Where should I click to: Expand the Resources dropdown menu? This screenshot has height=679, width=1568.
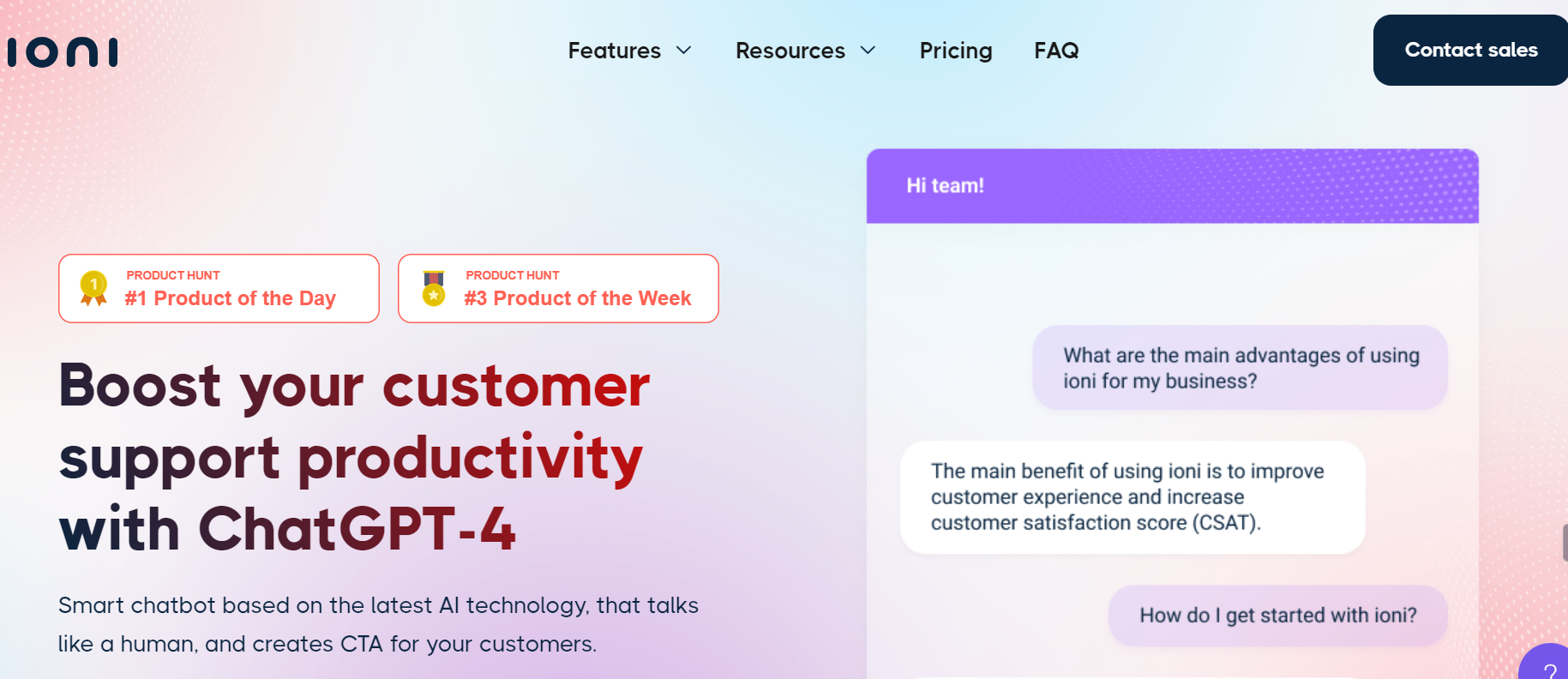point(789,51)
